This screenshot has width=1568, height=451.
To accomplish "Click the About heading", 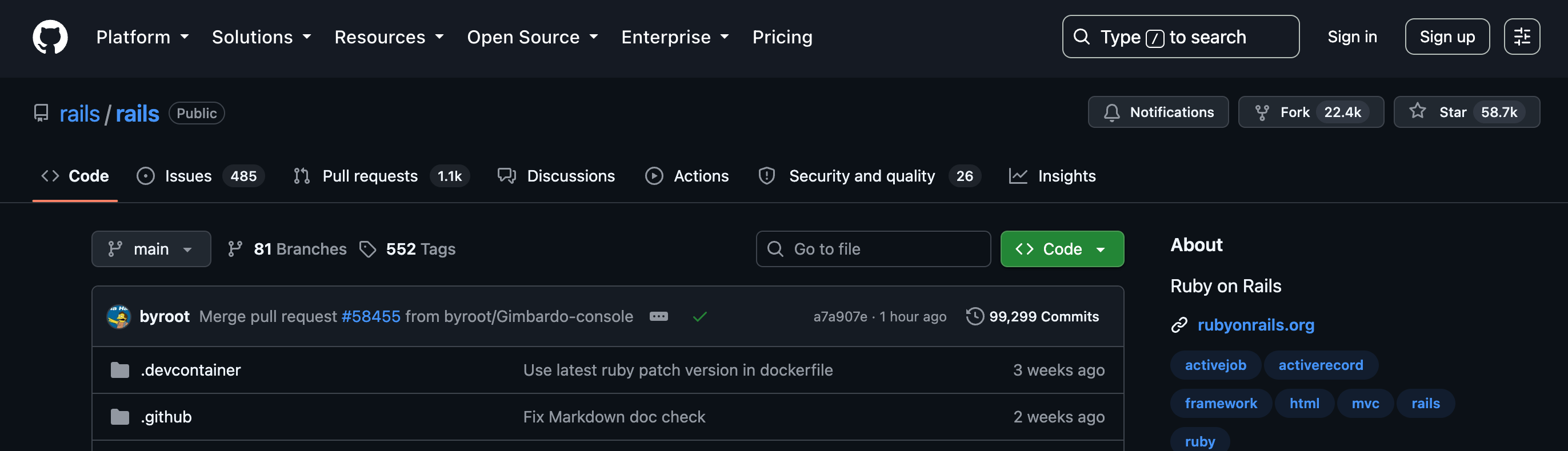I will pyautogui.click(x=1196, y=245).
